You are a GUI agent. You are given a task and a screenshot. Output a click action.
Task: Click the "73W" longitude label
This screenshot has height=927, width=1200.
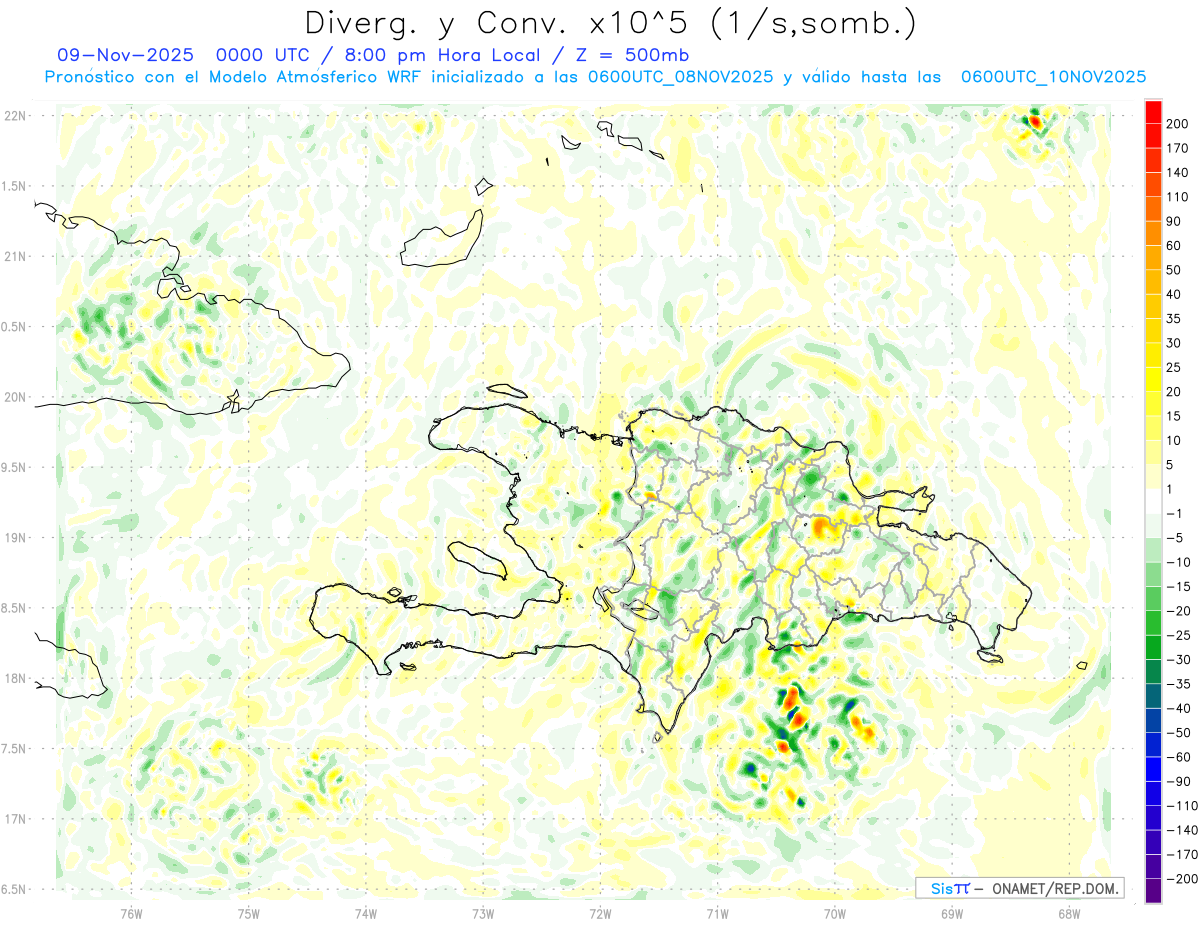(x=483, y=913)
